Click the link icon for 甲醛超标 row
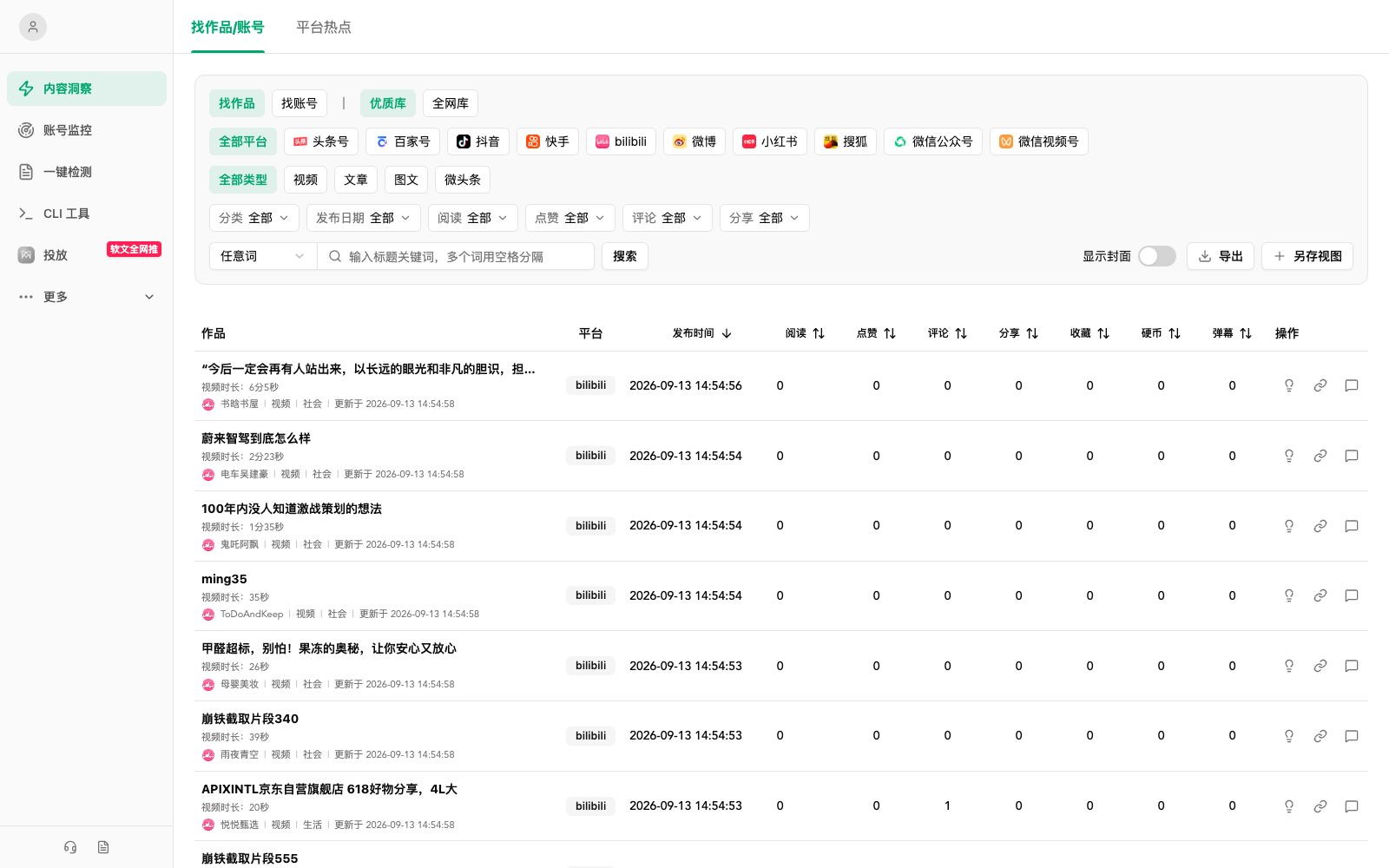The image size is (1389, 868). pos(1320,666)
